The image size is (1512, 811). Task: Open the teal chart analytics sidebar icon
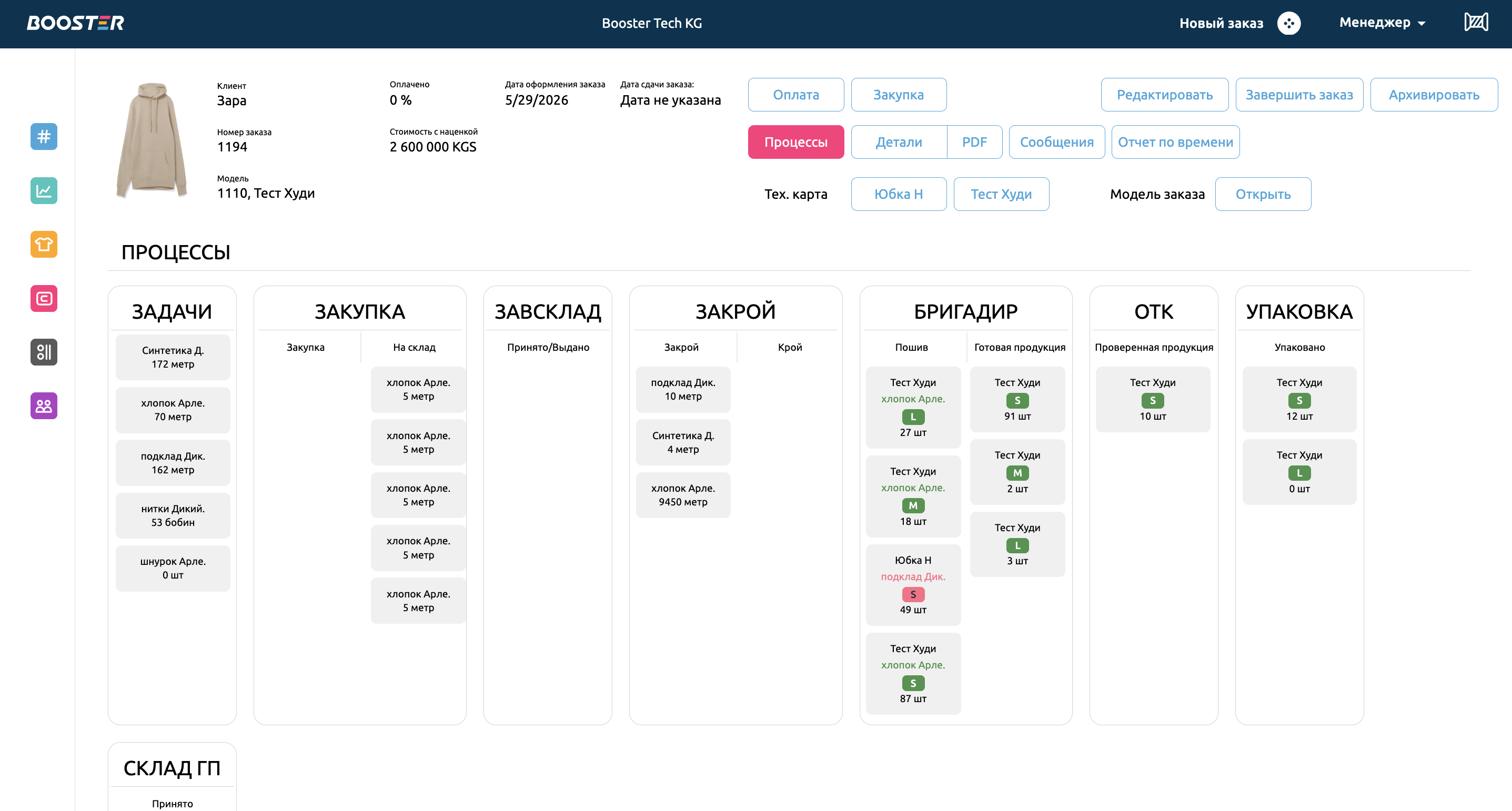point(44,190)
